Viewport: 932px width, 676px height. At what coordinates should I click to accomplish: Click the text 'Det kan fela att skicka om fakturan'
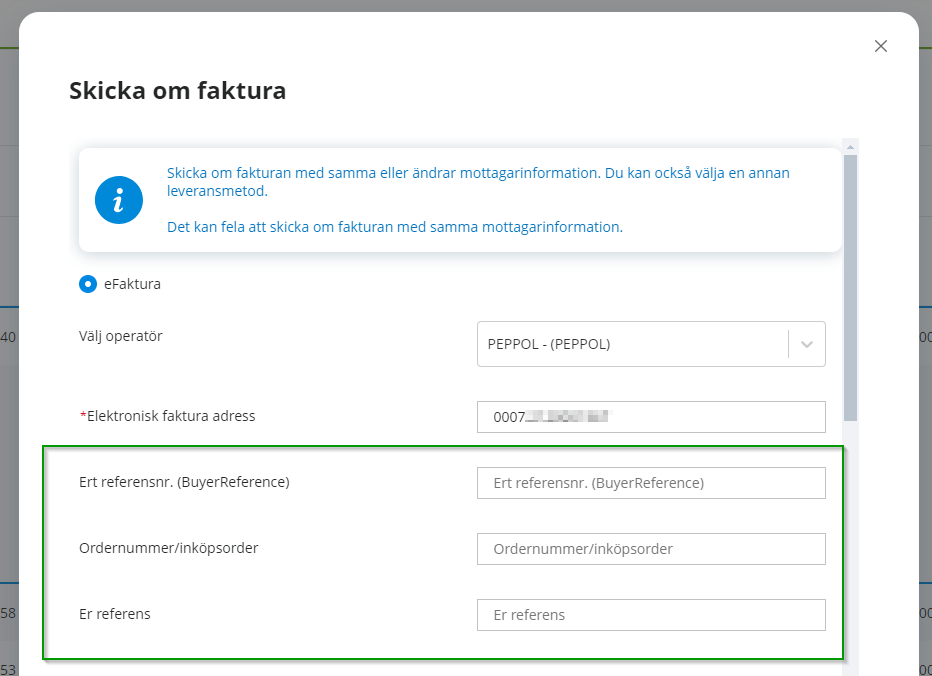(x=280, y=227)
